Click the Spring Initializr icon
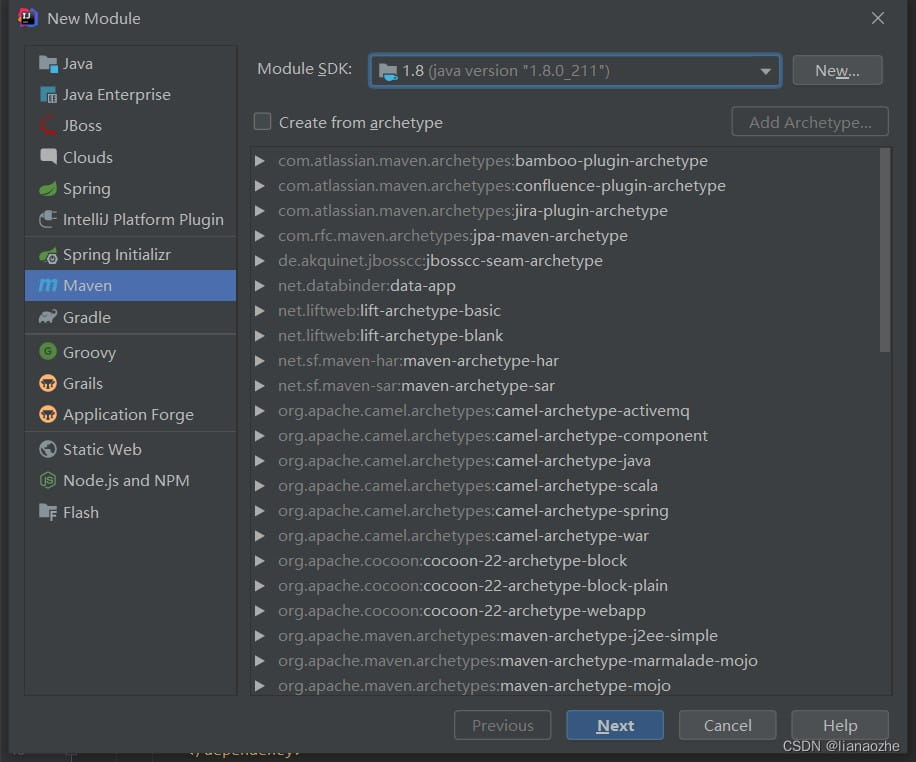916x762 pixels. point(48,255)
